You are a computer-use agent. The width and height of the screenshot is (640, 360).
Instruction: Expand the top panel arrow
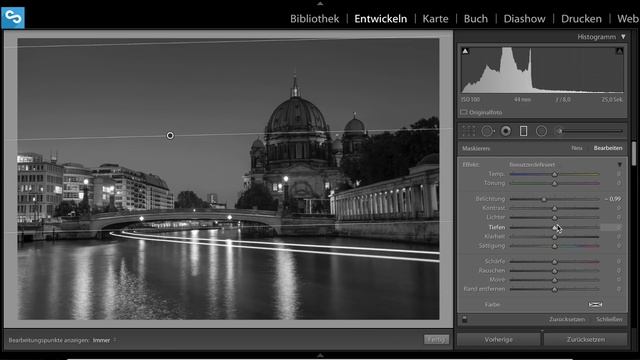[x=320, y=3]
